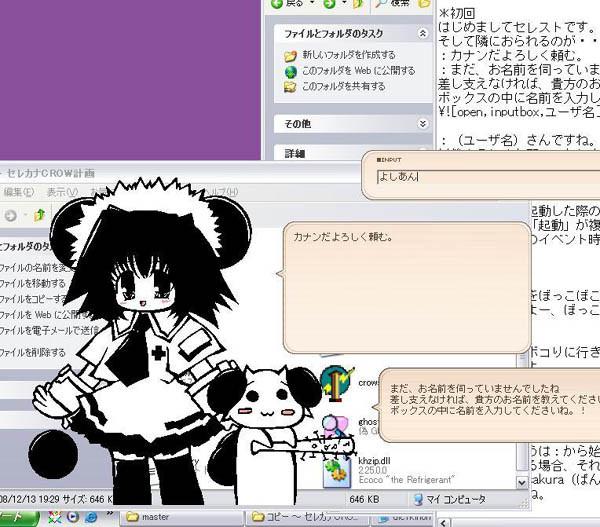Screen dimensions: 600x527
Task: Click マイ コンピュータ in status bar
Action: (x=456, y=499)
